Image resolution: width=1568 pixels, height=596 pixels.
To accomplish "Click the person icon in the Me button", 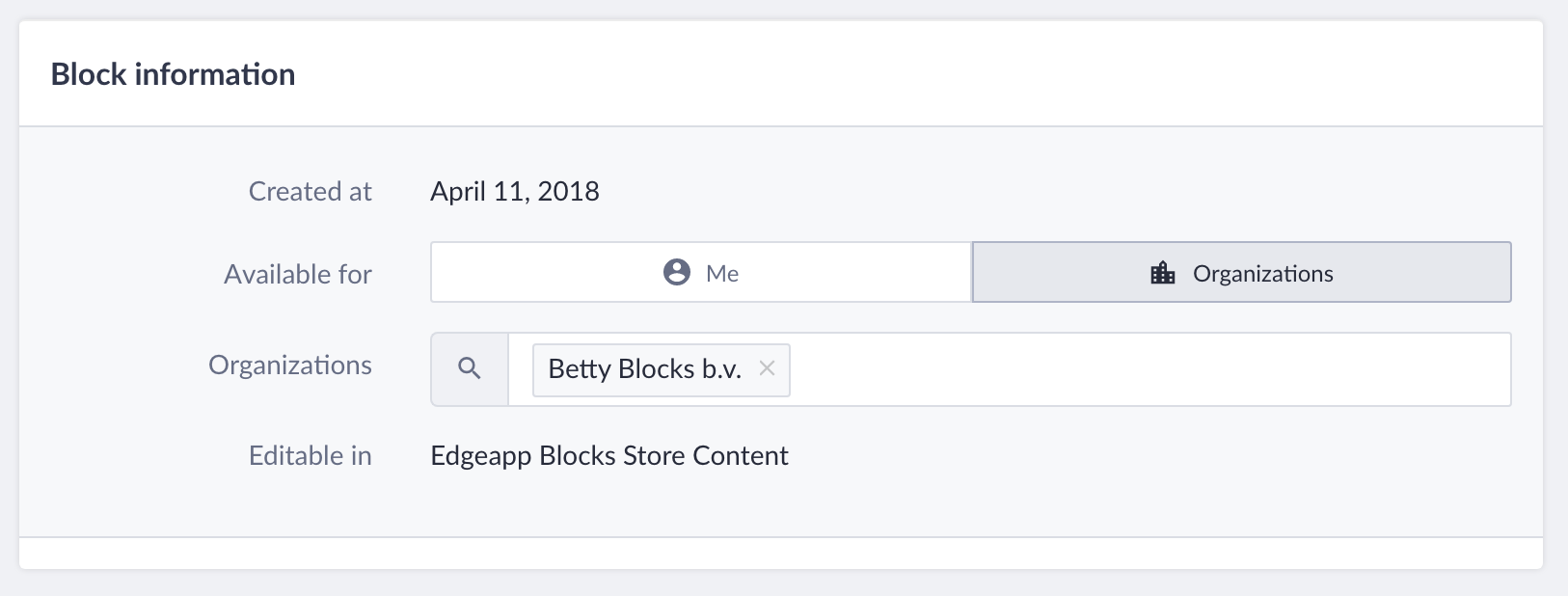I will 677,272.
